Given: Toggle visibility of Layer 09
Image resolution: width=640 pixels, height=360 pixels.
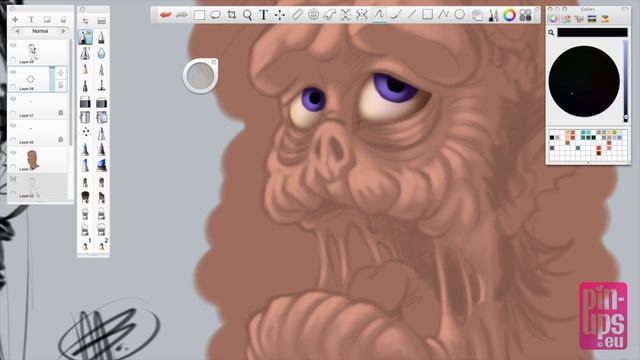Looking at the screenshot, I should (13, 45).
